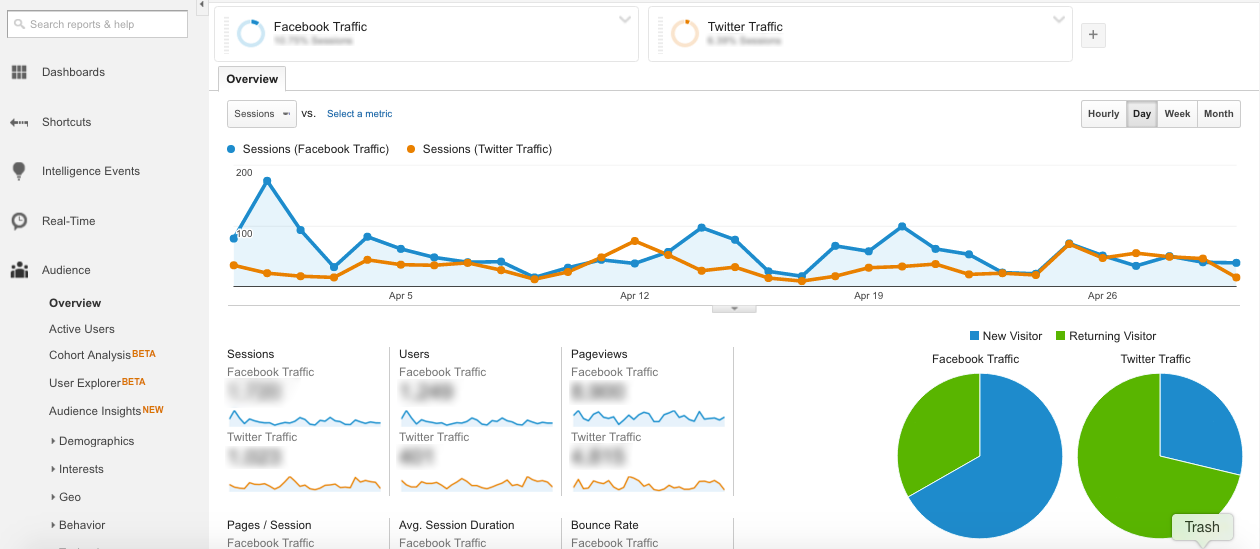1260x549 pixels.
Task: Click the Users Twitter Traffic sparkline
Action: click(476, 483)
